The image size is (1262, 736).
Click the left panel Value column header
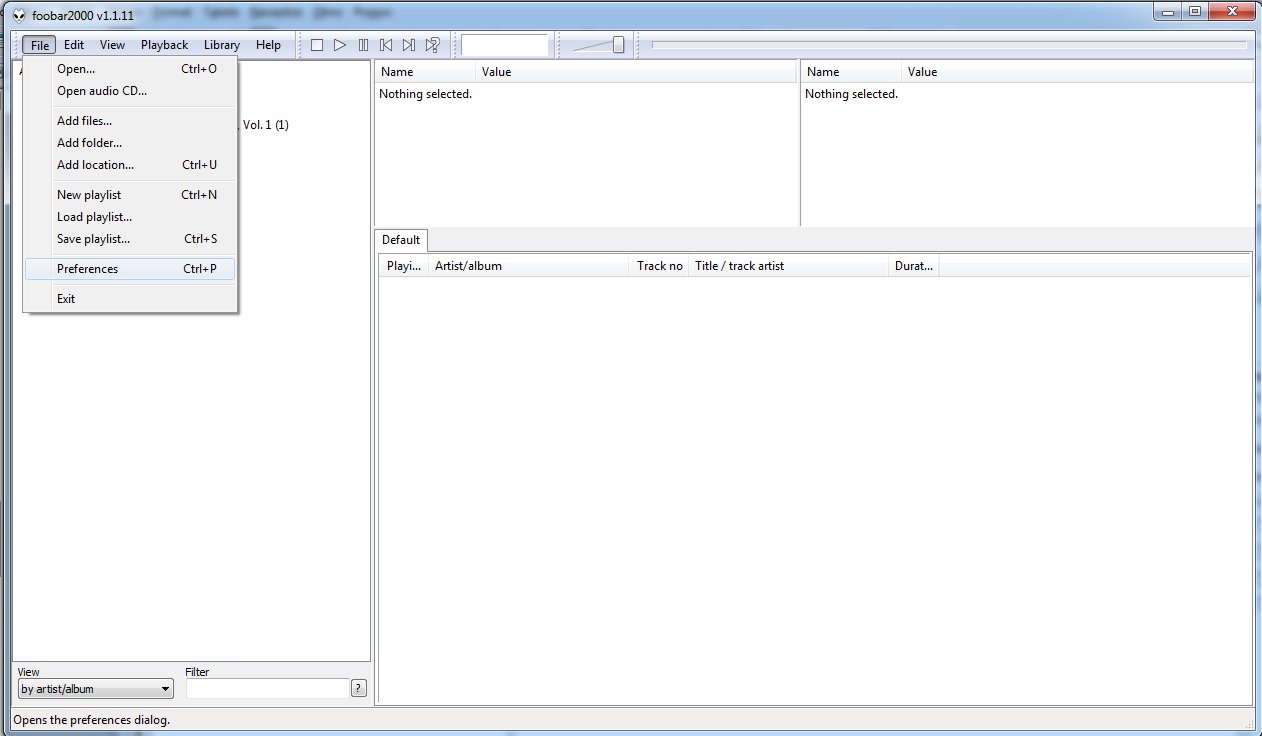coord(636,72)
